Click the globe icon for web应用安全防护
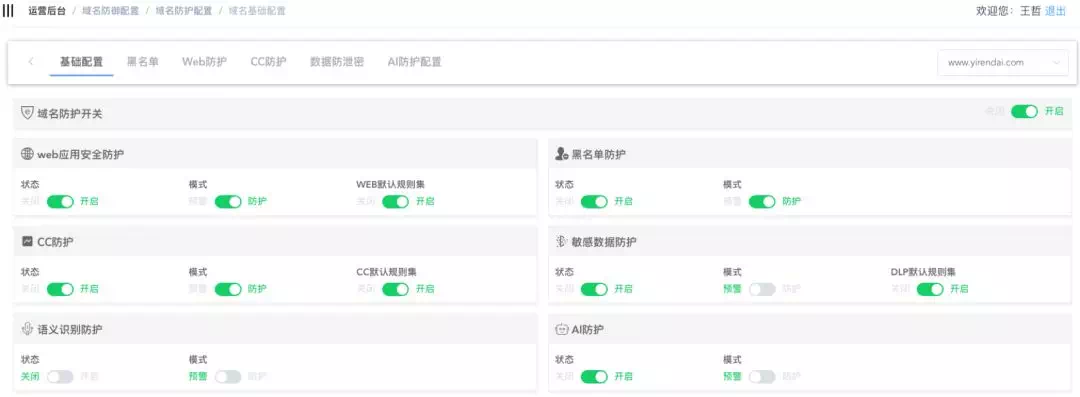Viewport: 1080px width, 397px height. [x=28, y=154]
